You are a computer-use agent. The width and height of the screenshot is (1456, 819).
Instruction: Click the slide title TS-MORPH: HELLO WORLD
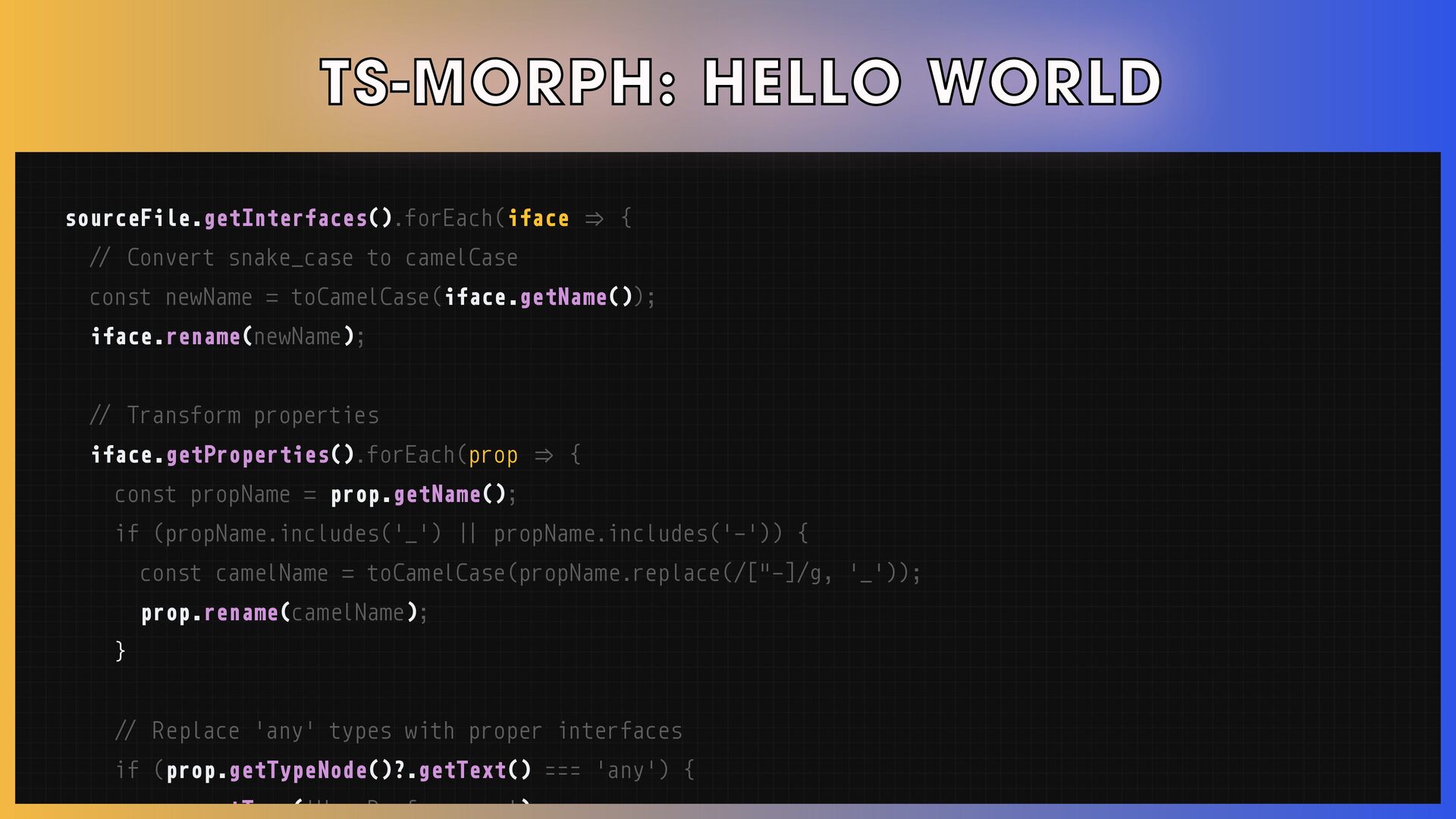[x=741, y=82]
